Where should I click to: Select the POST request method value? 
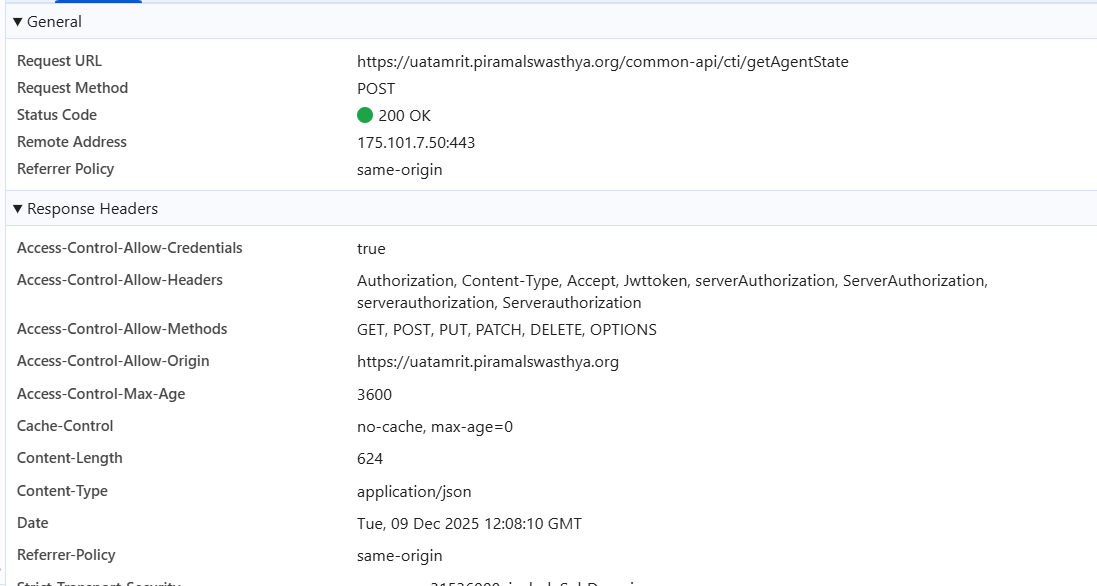pos(376,89)
